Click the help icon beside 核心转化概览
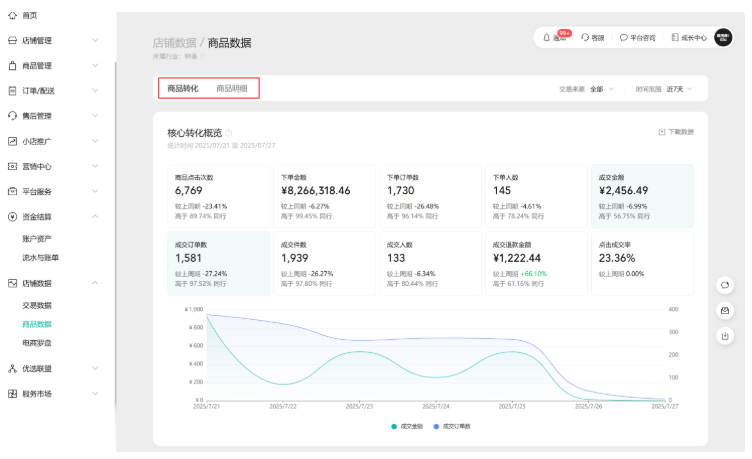 229,132
